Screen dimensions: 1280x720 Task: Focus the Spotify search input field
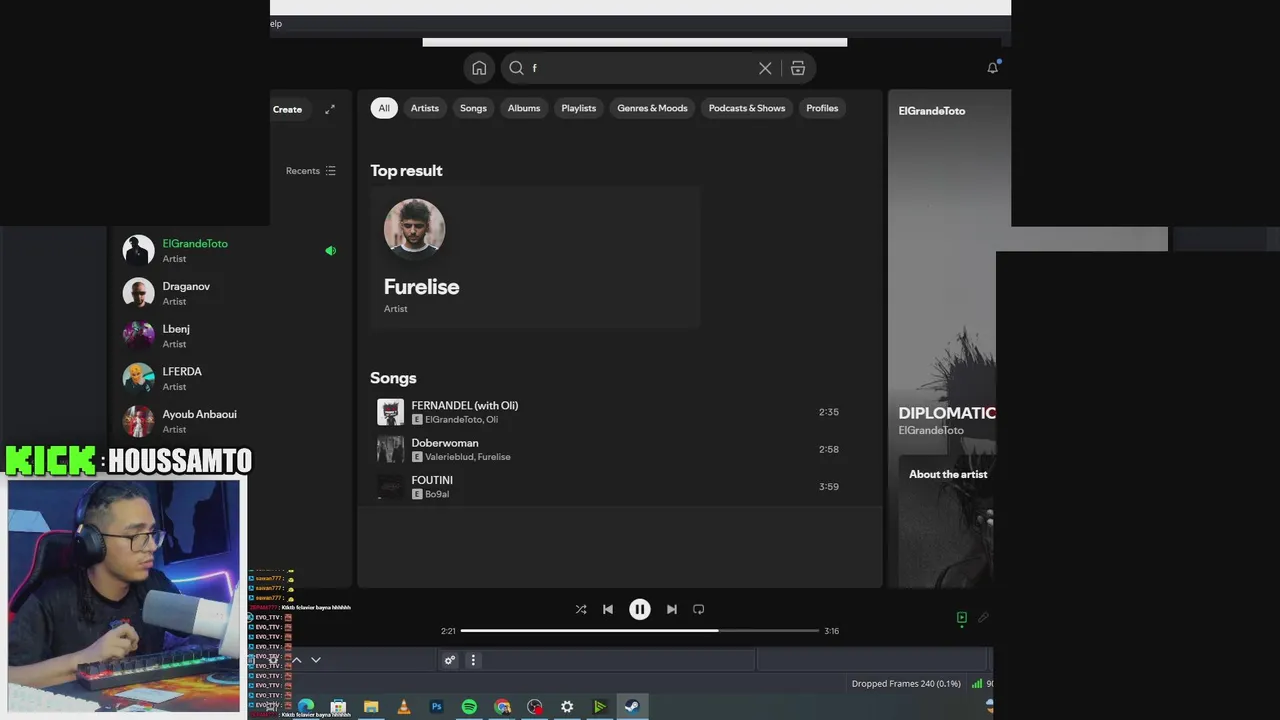(x=640, y=68)
